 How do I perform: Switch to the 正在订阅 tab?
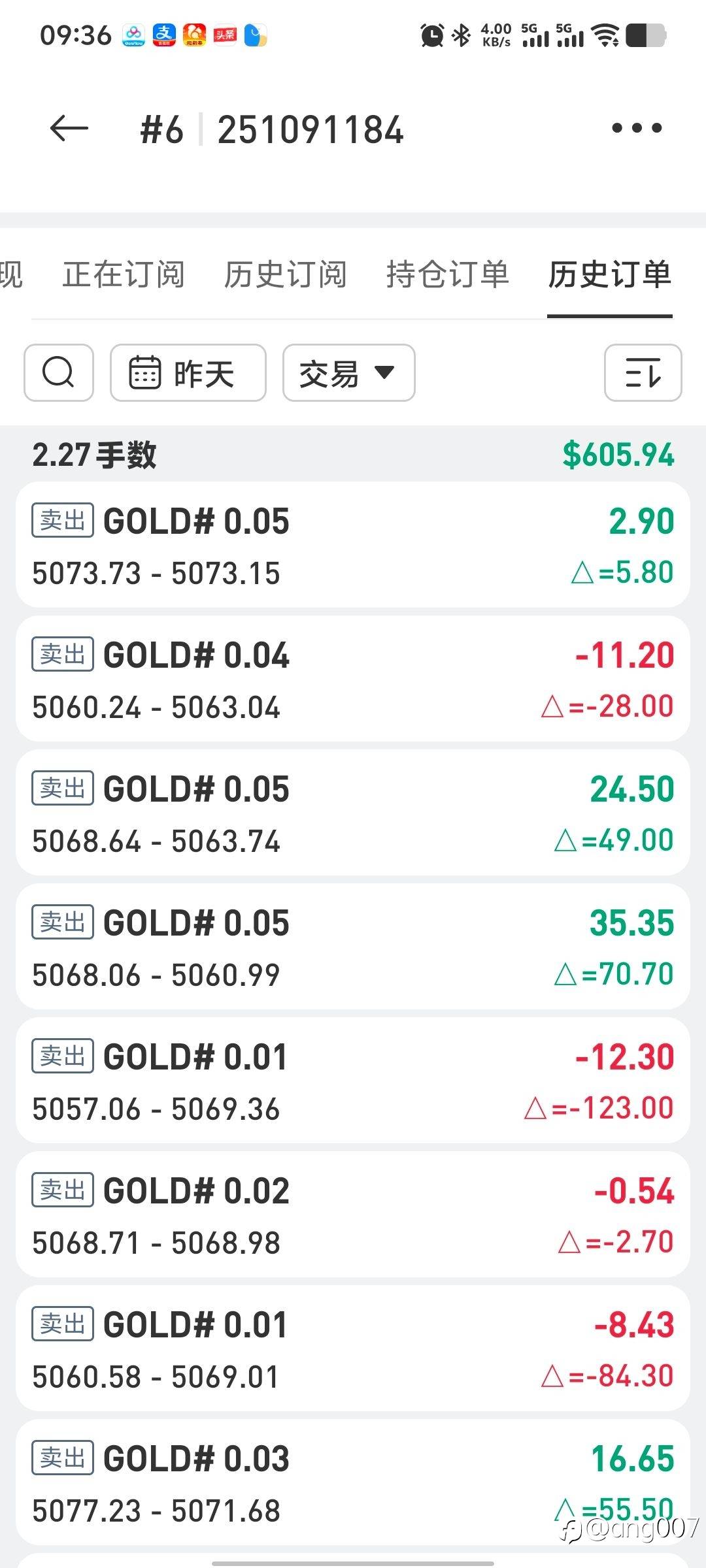pos(124,274)
